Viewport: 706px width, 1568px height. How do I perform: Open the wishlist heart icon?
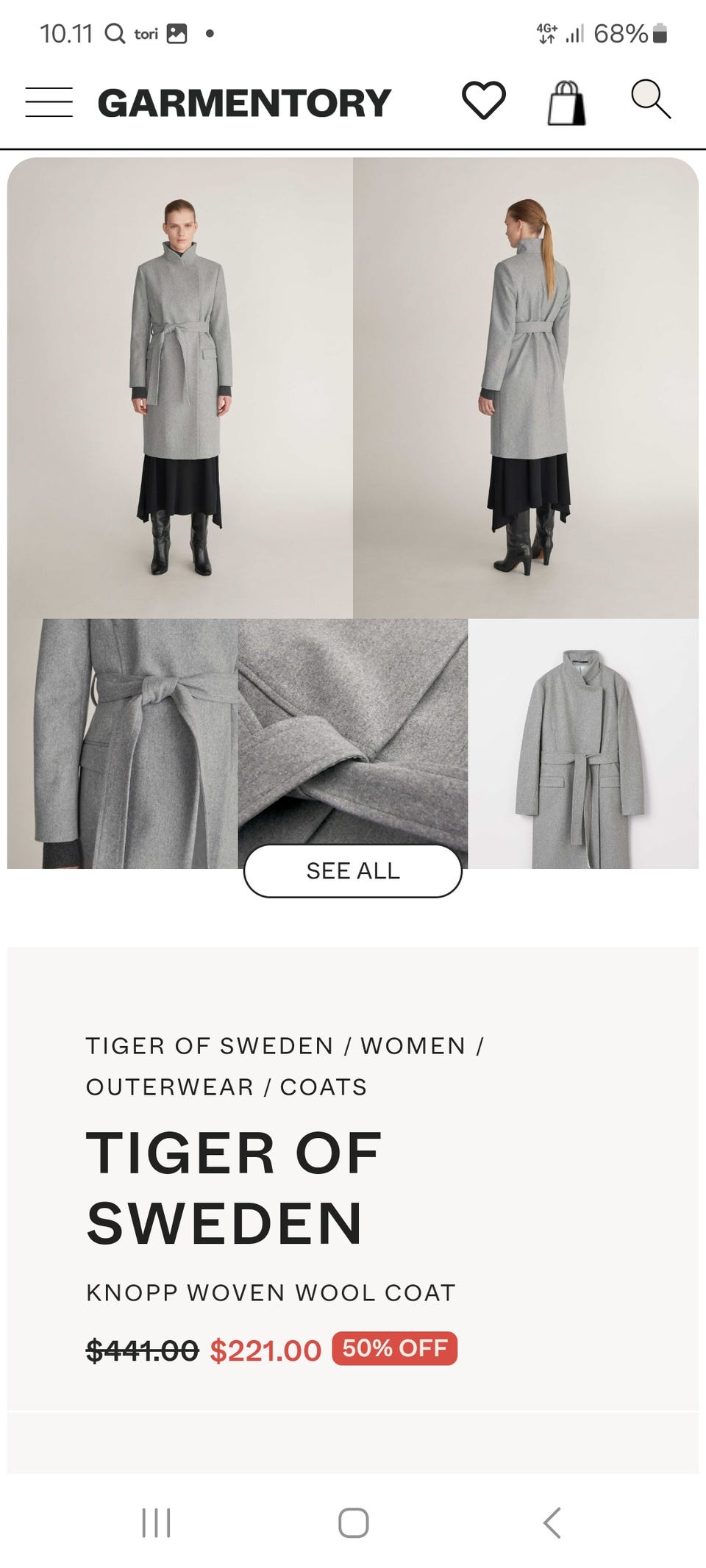[x=483, y=100]
